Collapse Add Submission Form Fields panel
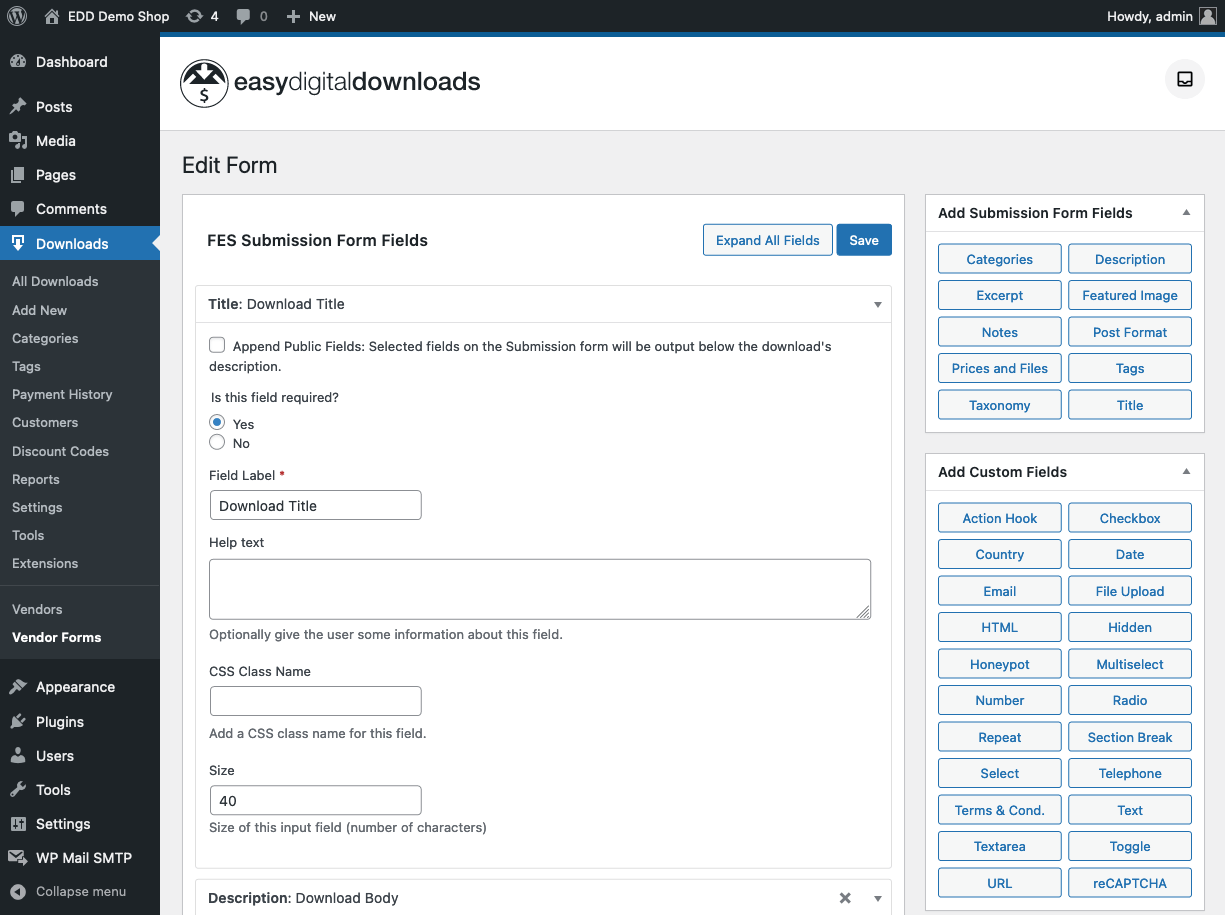1225x915 pixels. click(x=1186, y=213)
